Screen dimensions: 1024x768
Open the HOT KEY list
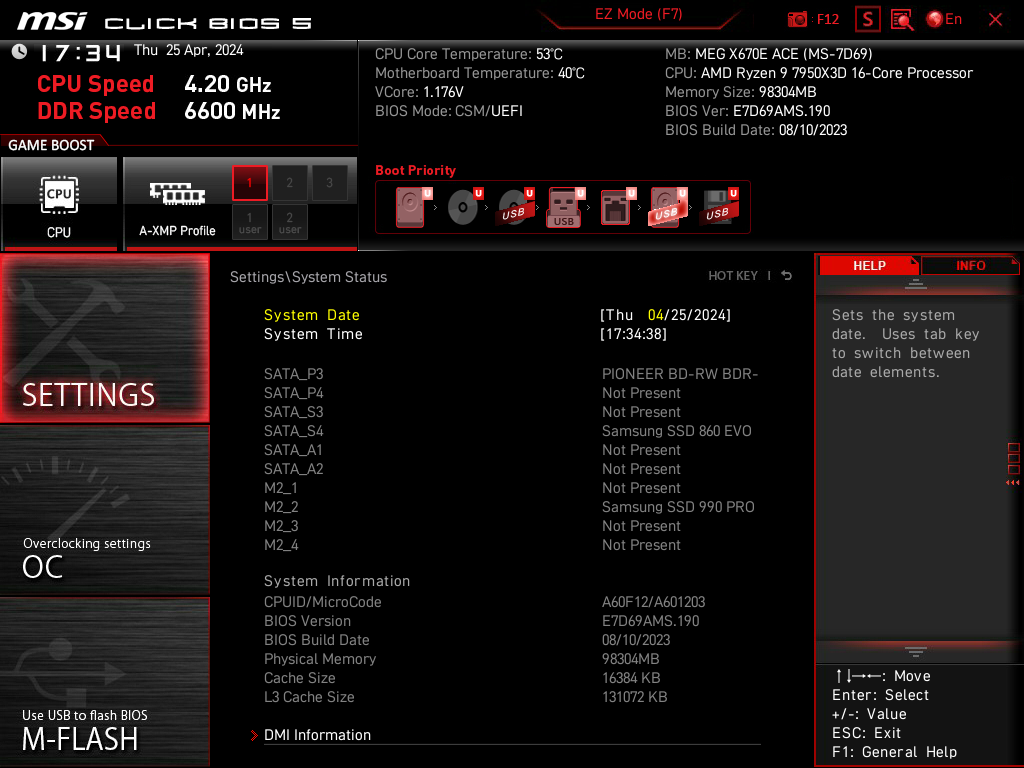(733, 276)
